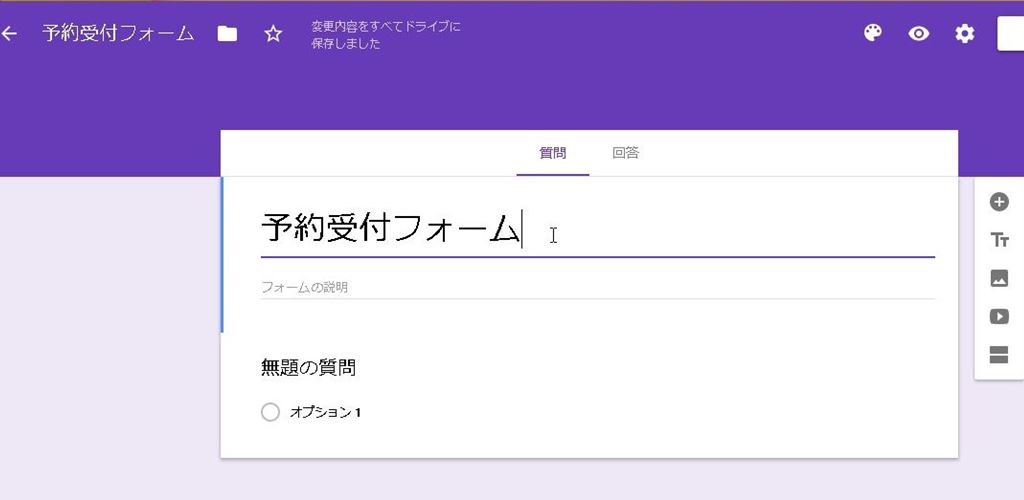Viewport: 1024px width, 500px height.
Task: Switch to the 質問 tab
Action: click(x=552, y=153)
